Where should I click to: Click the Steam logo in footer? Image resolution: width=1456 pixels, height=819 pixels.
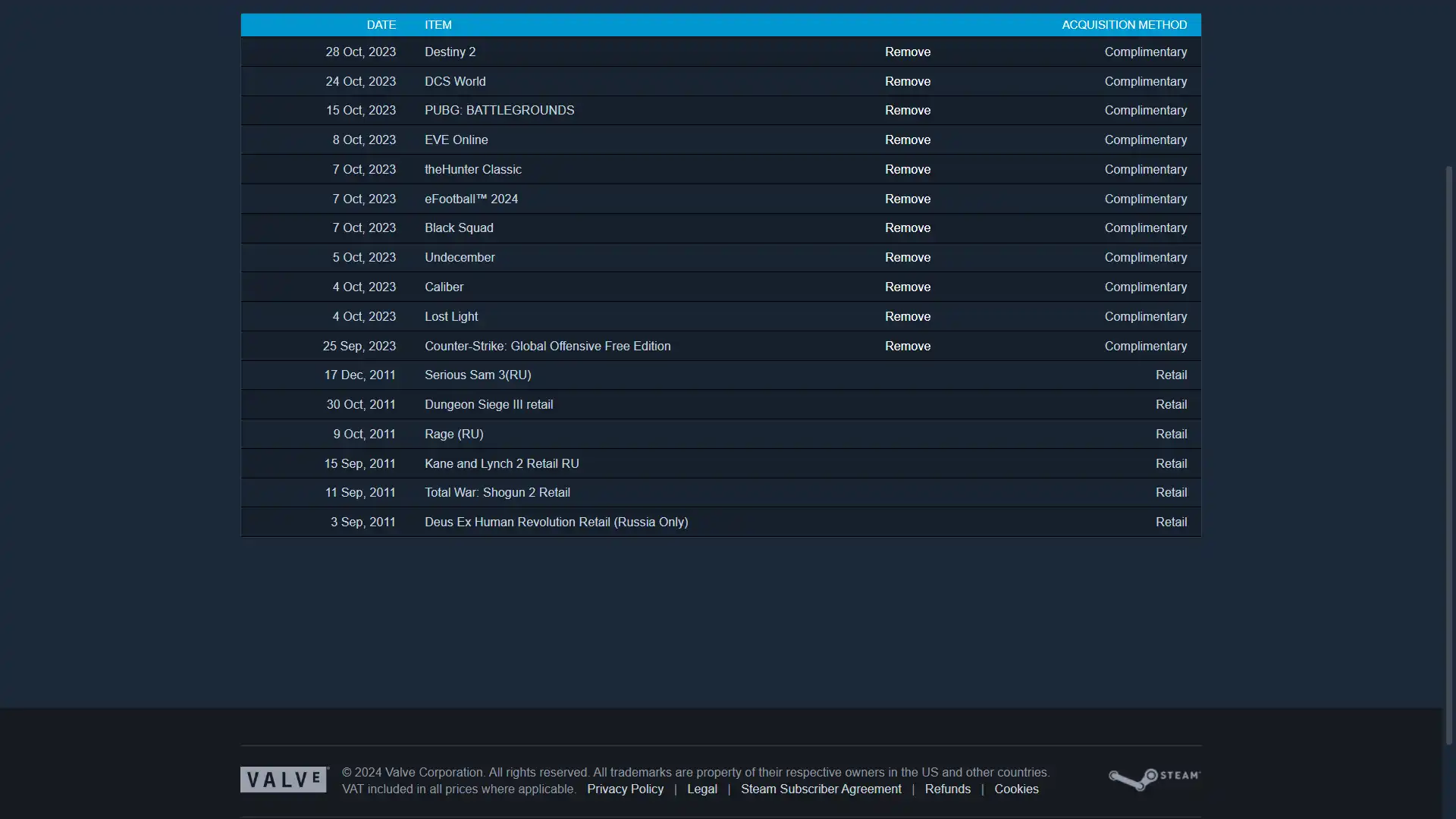tap(1154, 779)
